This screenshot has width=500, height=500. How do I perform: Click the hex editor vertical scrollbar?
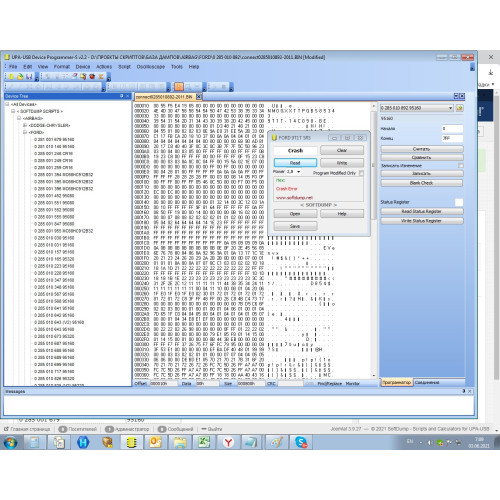click(373, 241)
